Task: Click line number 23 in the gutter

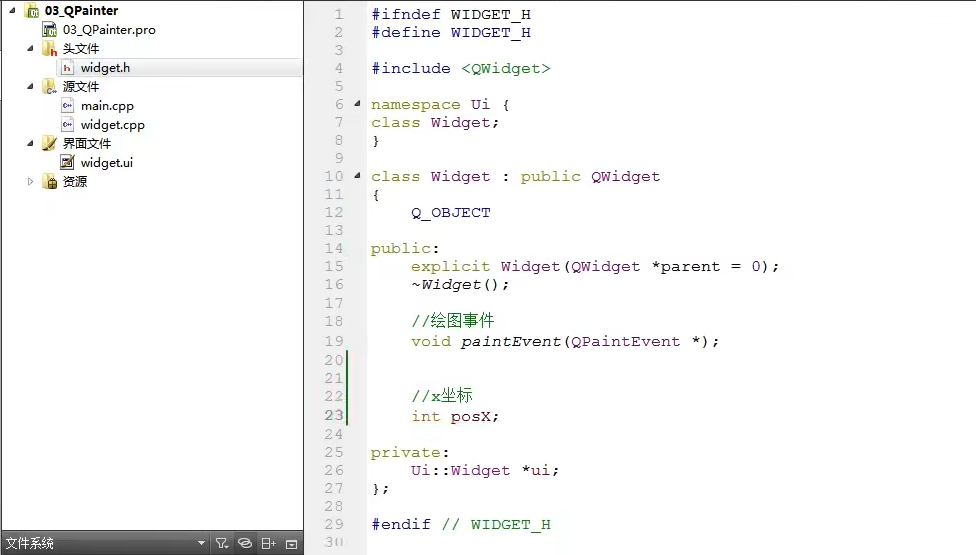Action: (334, 415)
